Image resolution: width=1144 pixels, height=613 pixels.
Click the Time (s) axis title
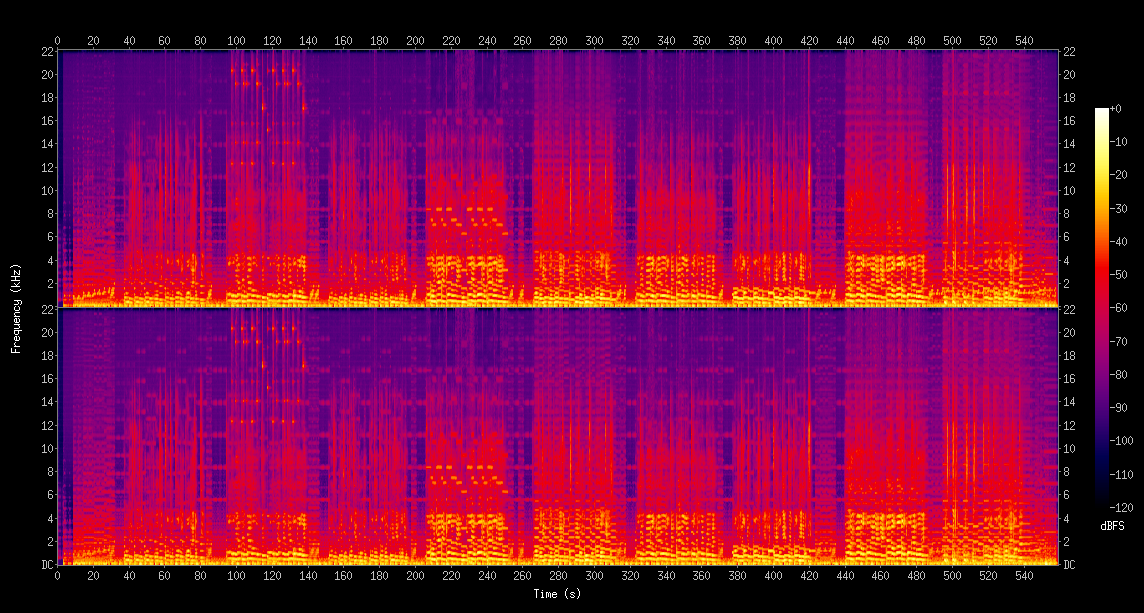tap(557, 594)
